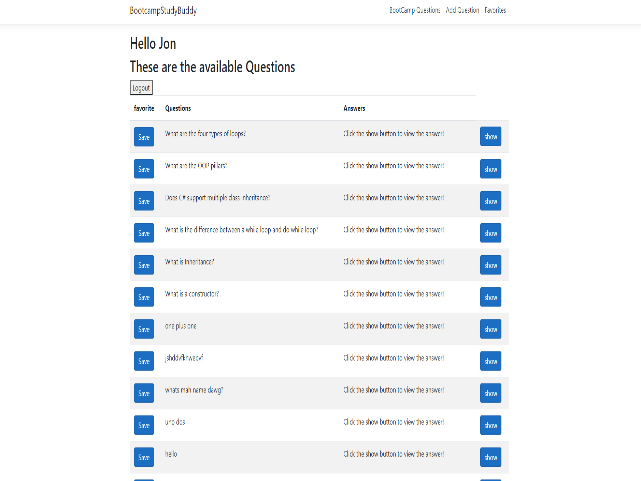Image resolution: width=641 pixels, height=481 pixels.
Task: Show answer for the OOP pillars question
Action: (x=491, y=169)
